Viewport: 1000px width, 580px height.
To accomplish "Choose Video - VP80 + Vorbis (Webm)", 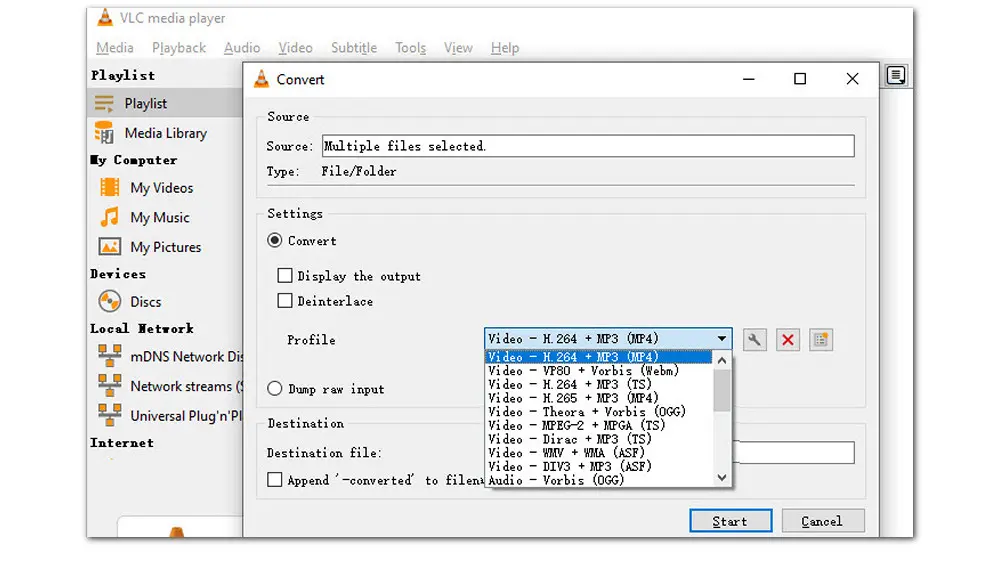I will 598,371.
